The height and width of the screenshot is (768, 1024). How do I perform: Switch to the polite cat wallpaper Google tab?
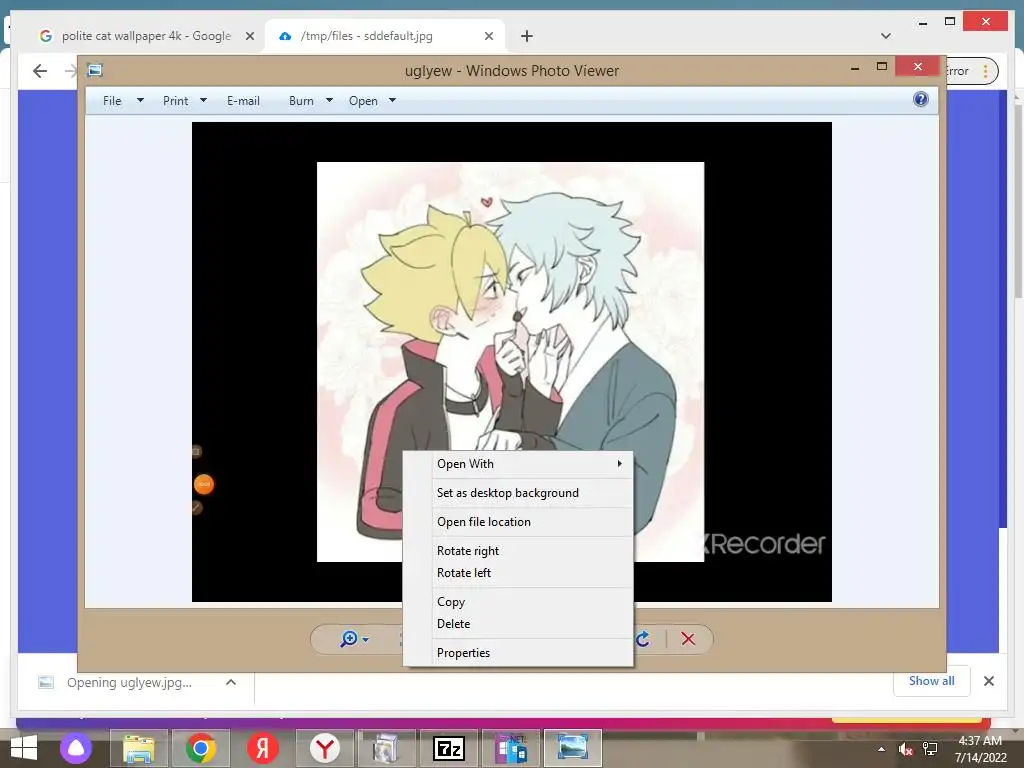click(x=145, y=36)
